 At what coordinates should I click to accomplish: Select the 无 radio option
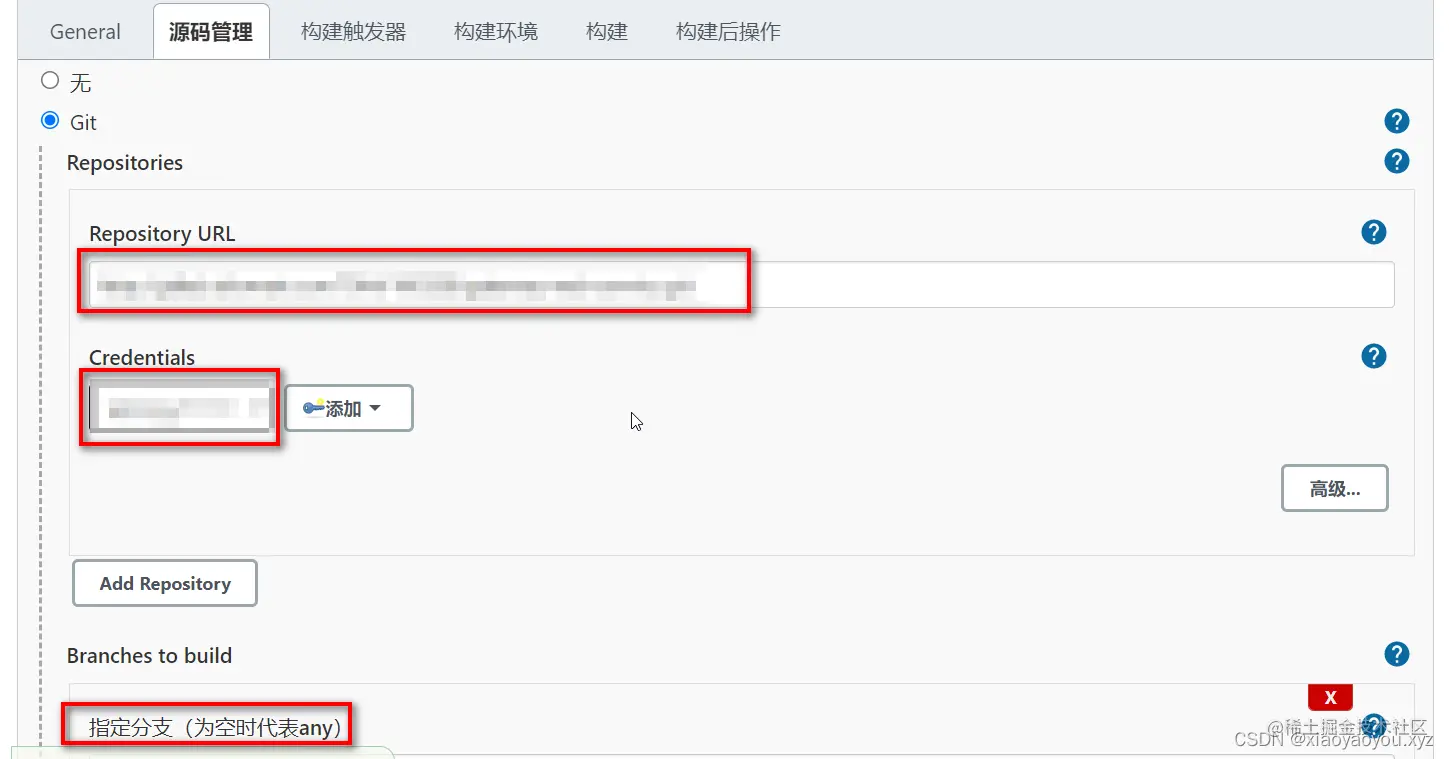50,80
